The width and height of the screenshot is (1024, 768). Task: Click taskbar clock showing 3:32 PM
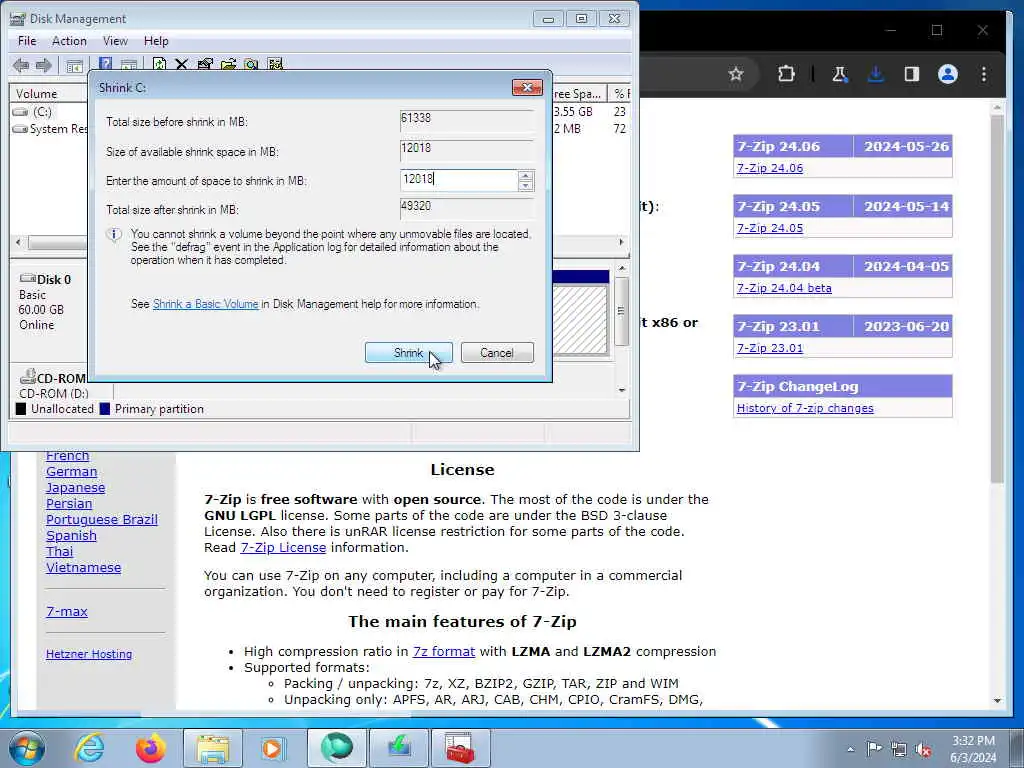(973, 741)
